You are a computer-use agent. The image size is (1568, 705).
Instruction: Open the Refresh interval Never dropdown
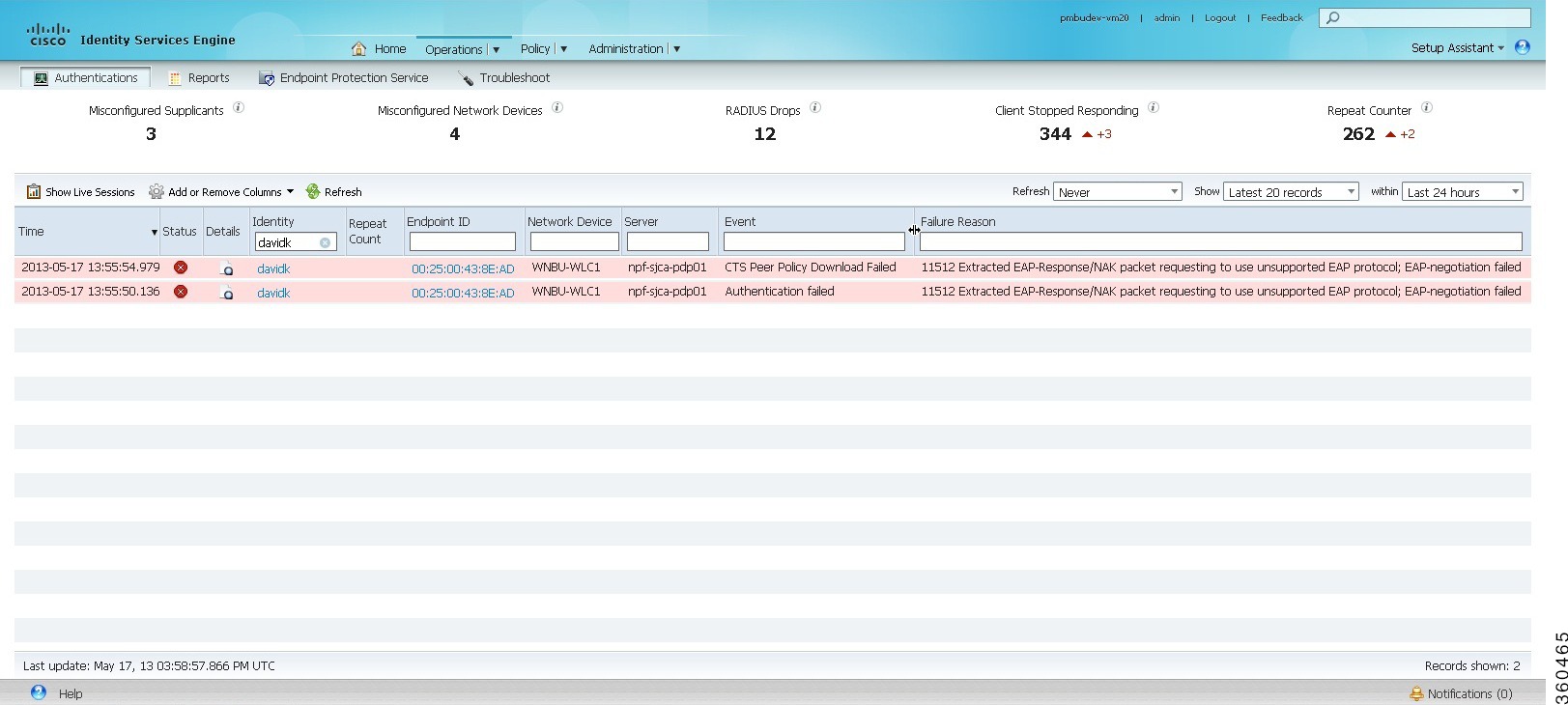[x=1118, y=191]
